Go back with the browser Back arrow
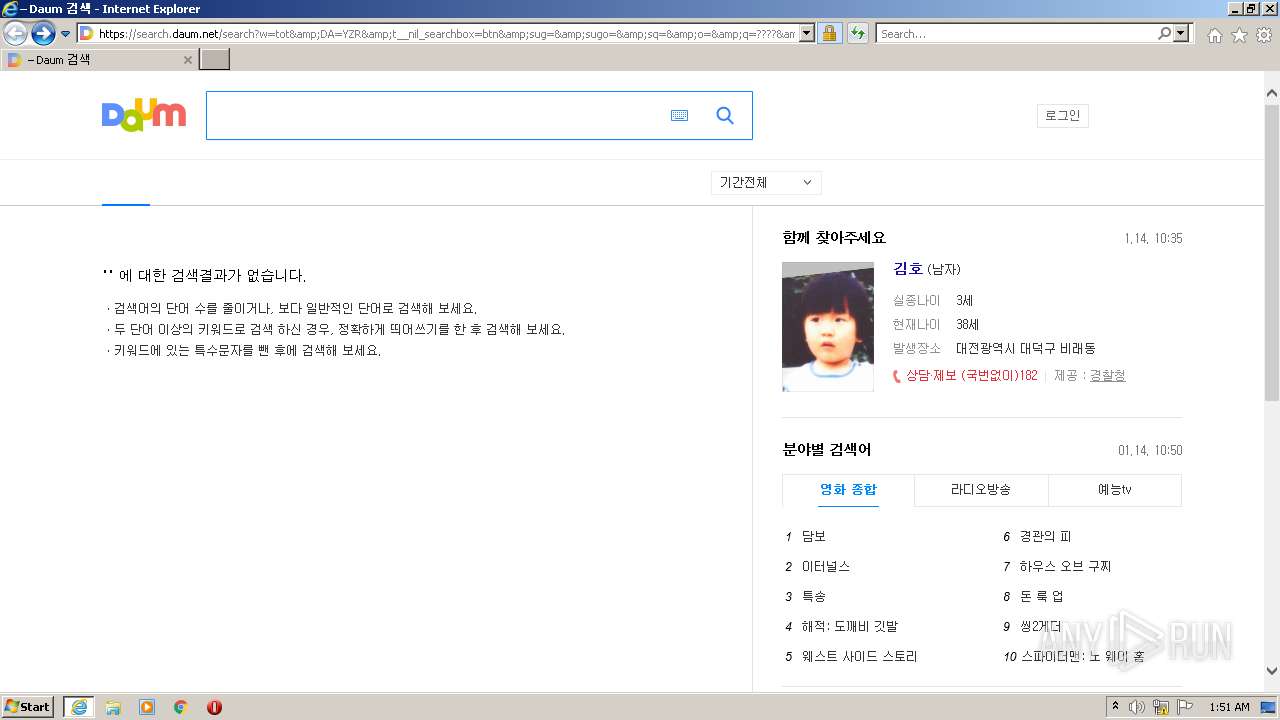Screen dimensions: 1280x720 coord(15,34)
